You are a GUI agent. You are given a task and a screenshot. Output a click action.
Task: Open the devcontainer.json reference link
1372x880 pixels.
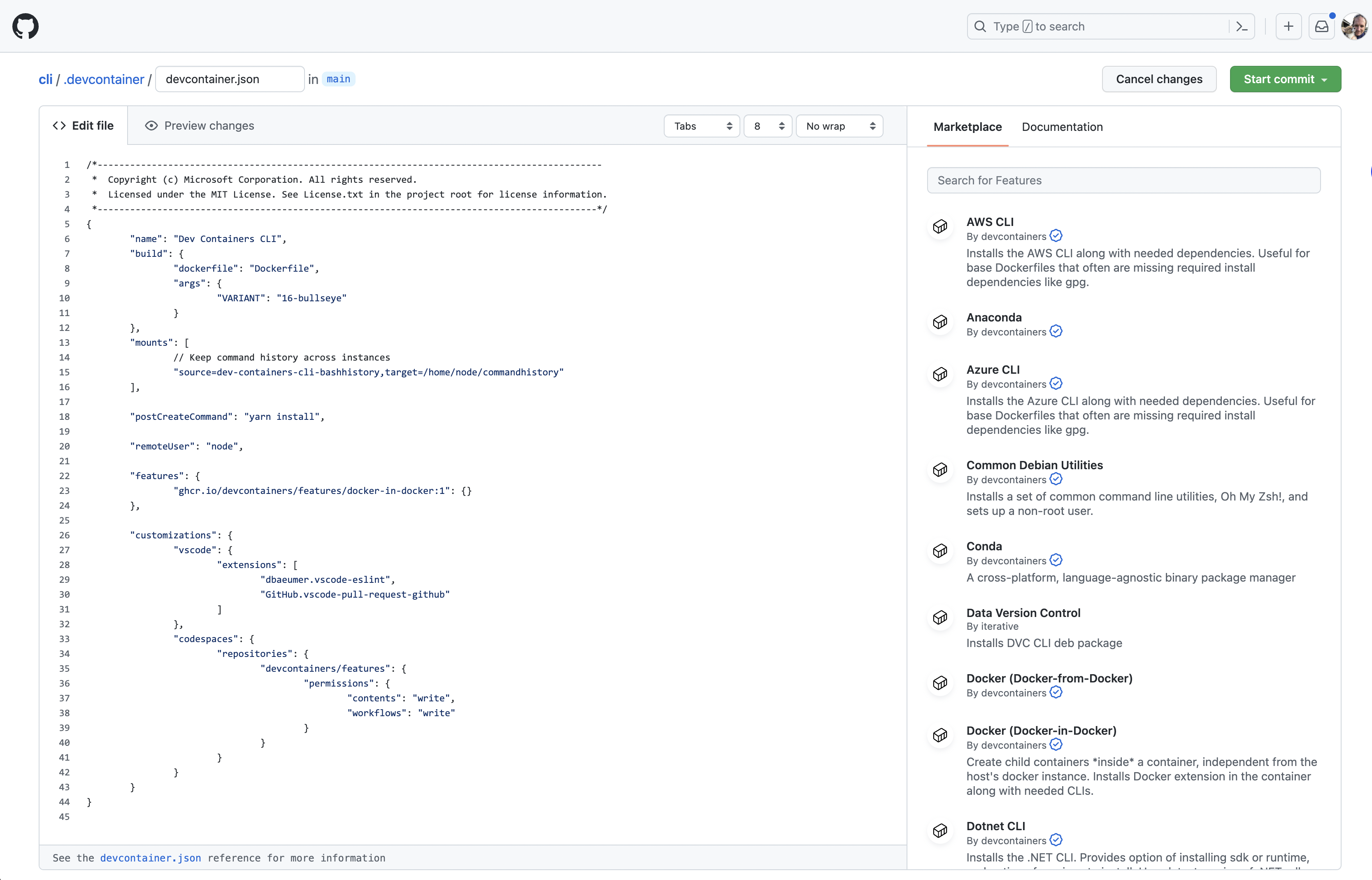point(150,858)
